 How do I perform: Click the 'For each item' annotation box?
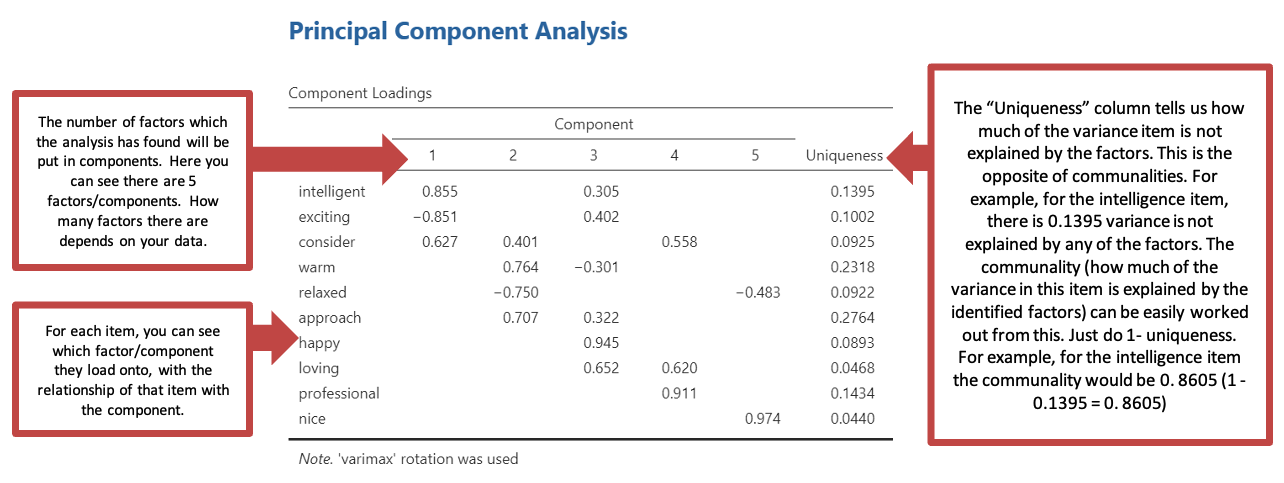pos(132,370)
